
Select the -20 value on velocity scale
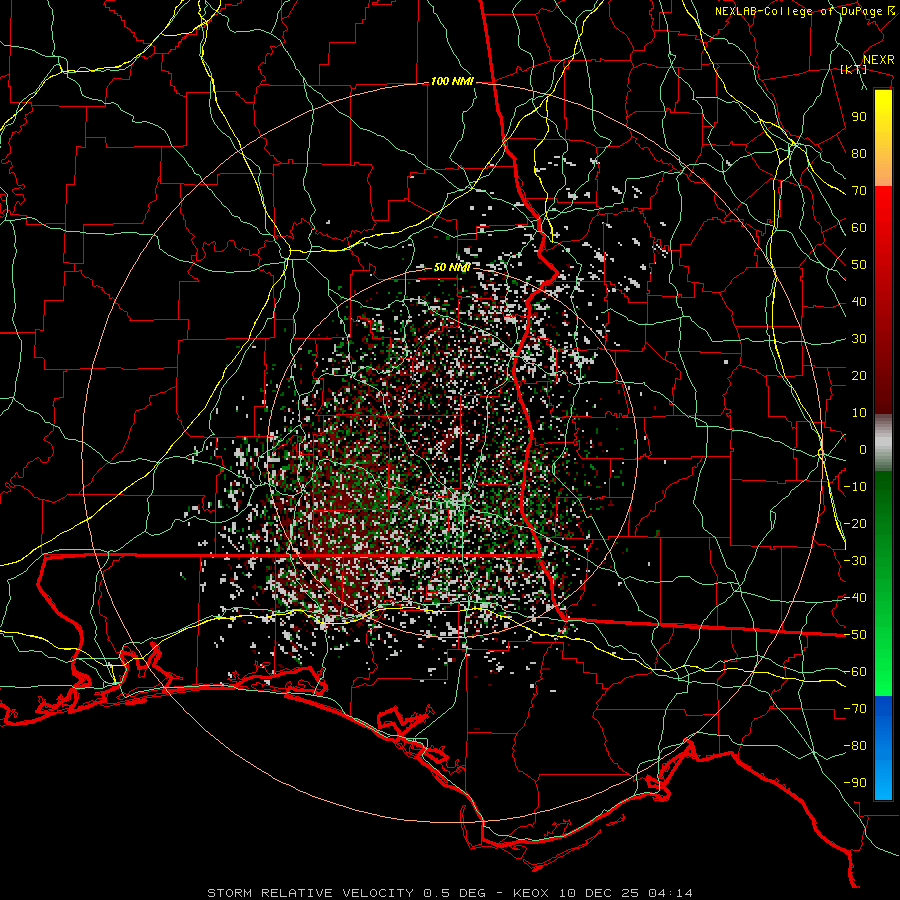(855, 524)
